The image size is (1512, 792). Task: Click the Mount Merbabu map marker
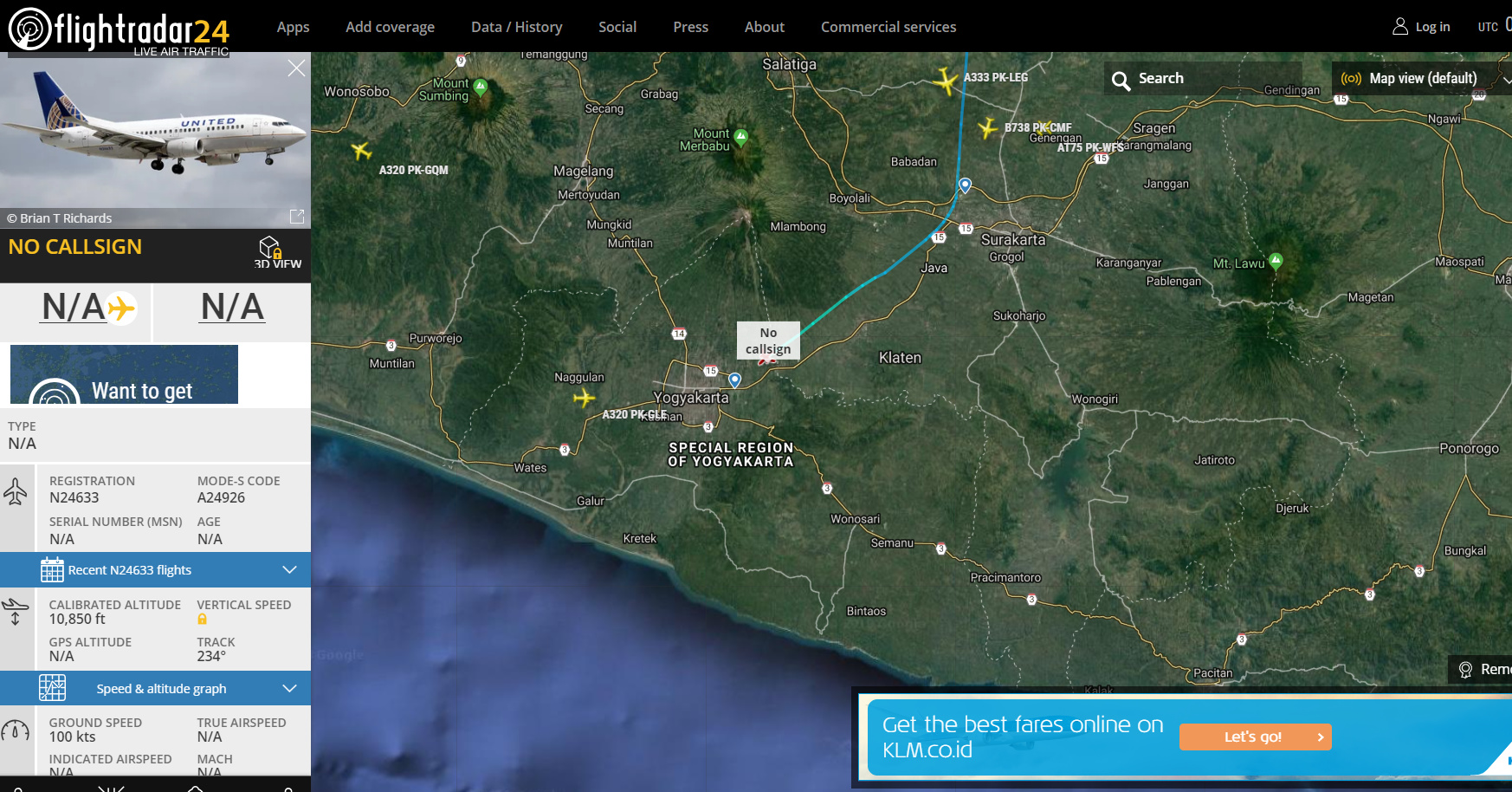point(740,136)
